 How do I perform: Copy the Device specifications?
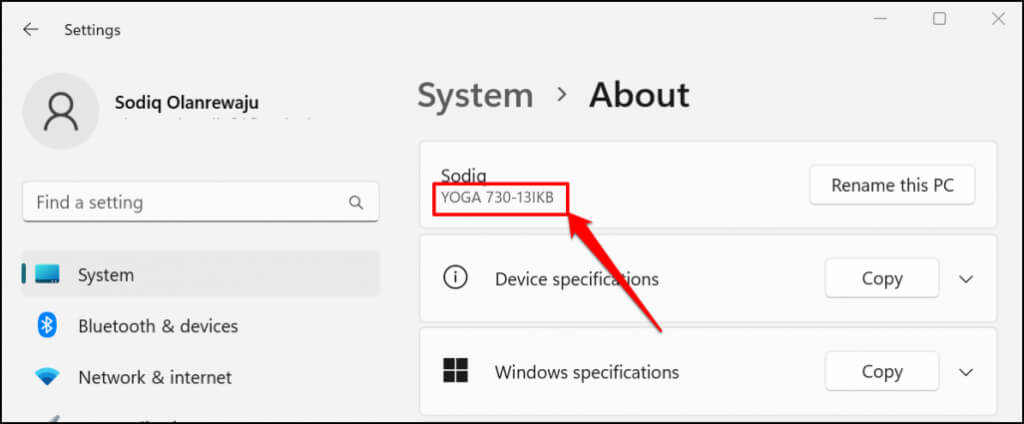(881, 279)
